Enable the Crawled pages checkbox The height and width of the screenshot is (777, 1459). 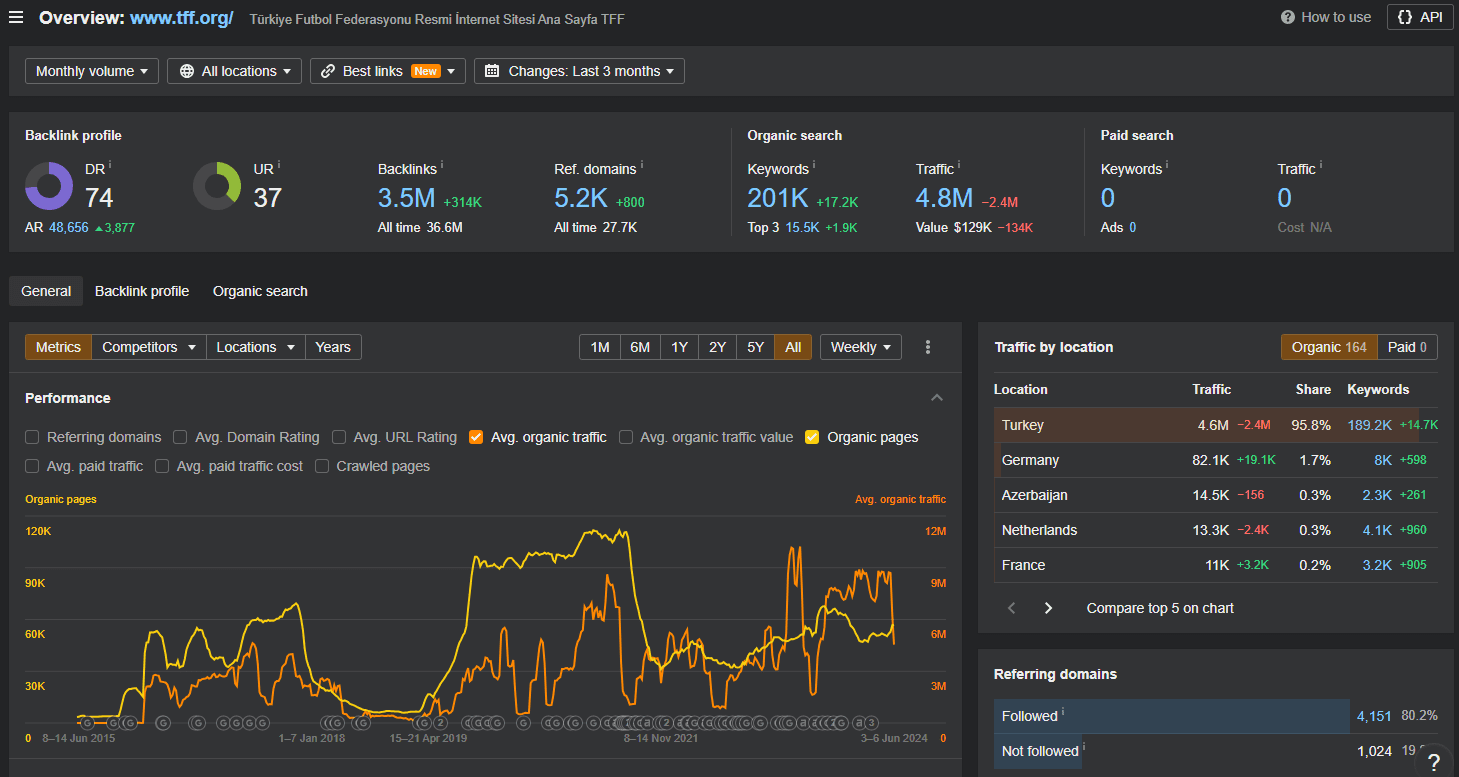(x=322, y=466)
